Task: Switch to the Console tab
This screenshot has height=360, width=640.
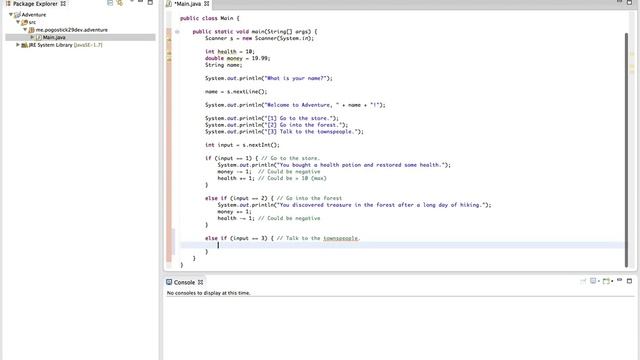Action: click(184, 282)
